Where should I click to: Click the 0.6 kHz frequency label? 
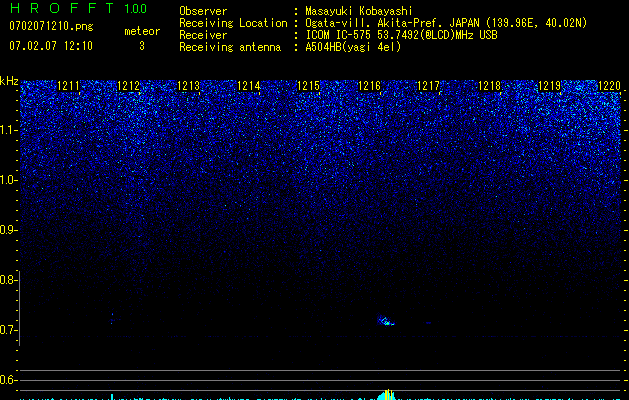(x=8, y=380)
